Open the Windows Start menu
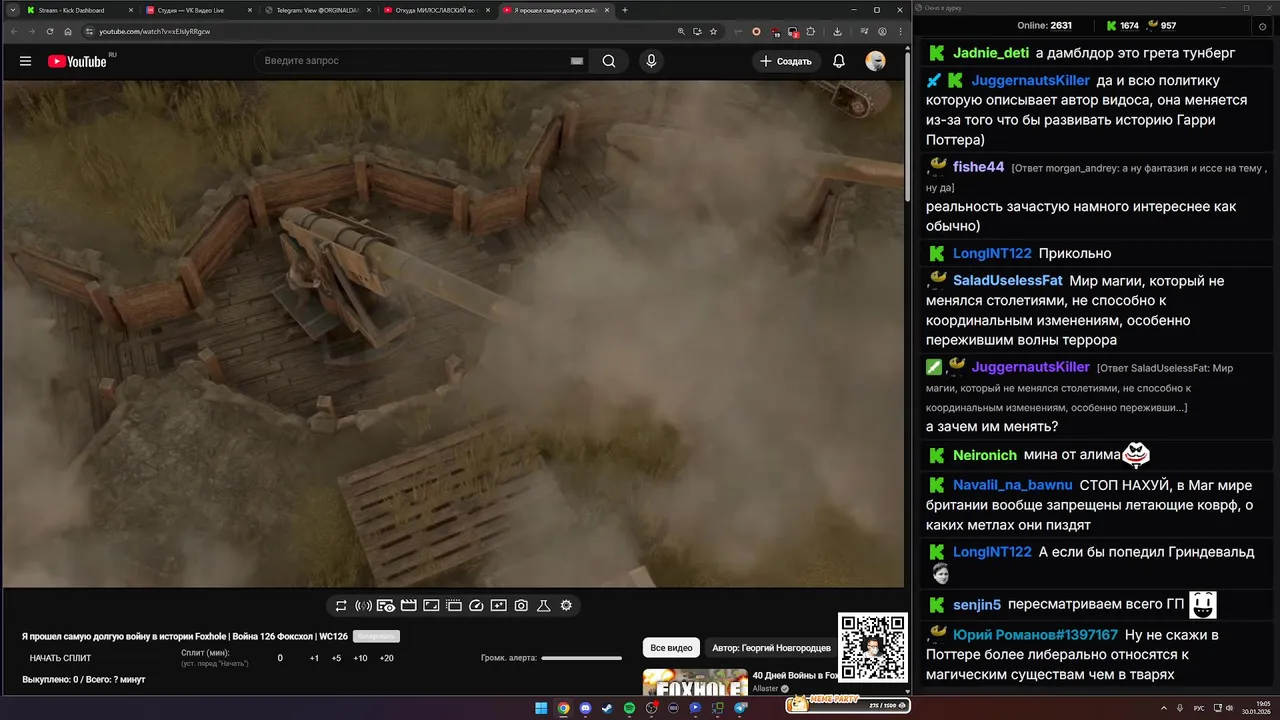 pyautogui.click(x=541, y=708)
